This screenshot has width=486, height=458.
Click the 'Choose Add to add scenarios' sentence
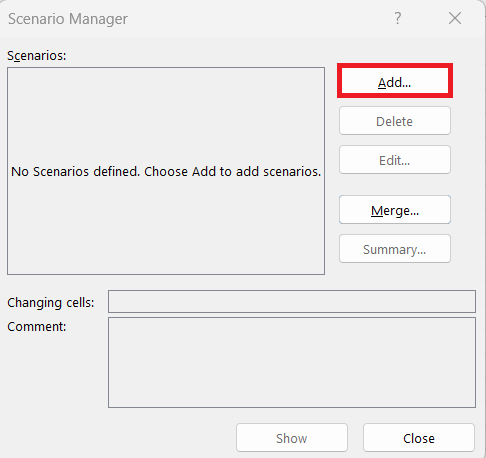coord(233,172)
